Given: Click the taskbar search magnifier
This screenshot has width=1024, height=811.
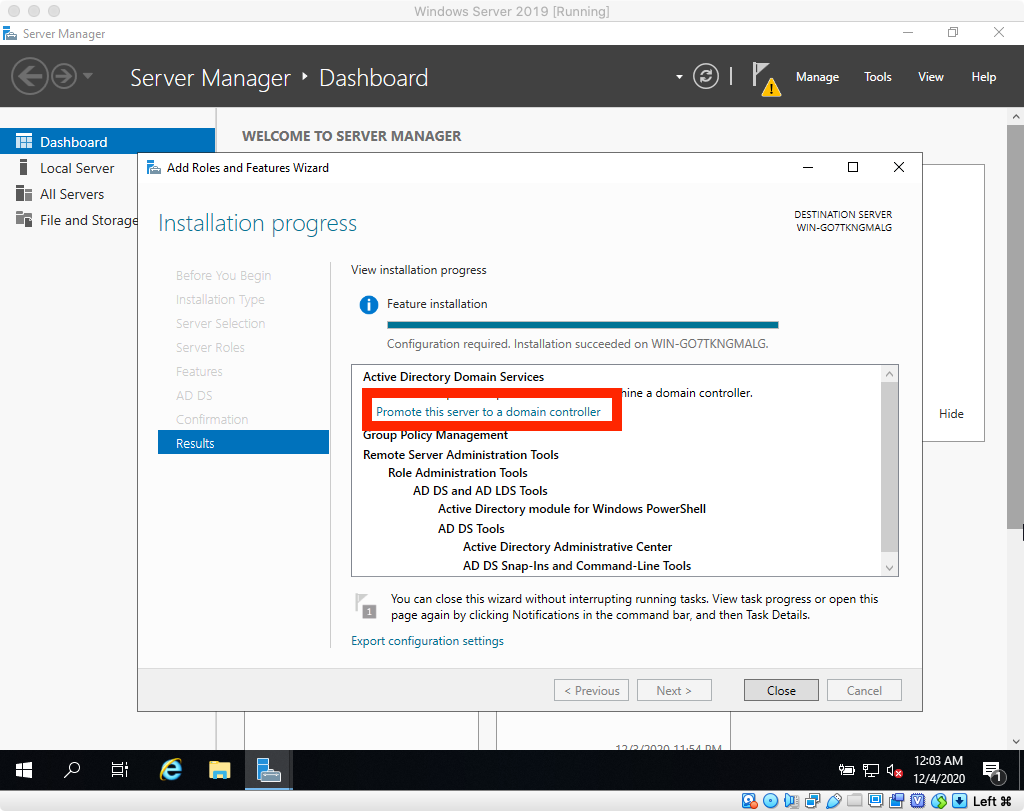Looking at the screenshot, I should click(x=72, y=770).
